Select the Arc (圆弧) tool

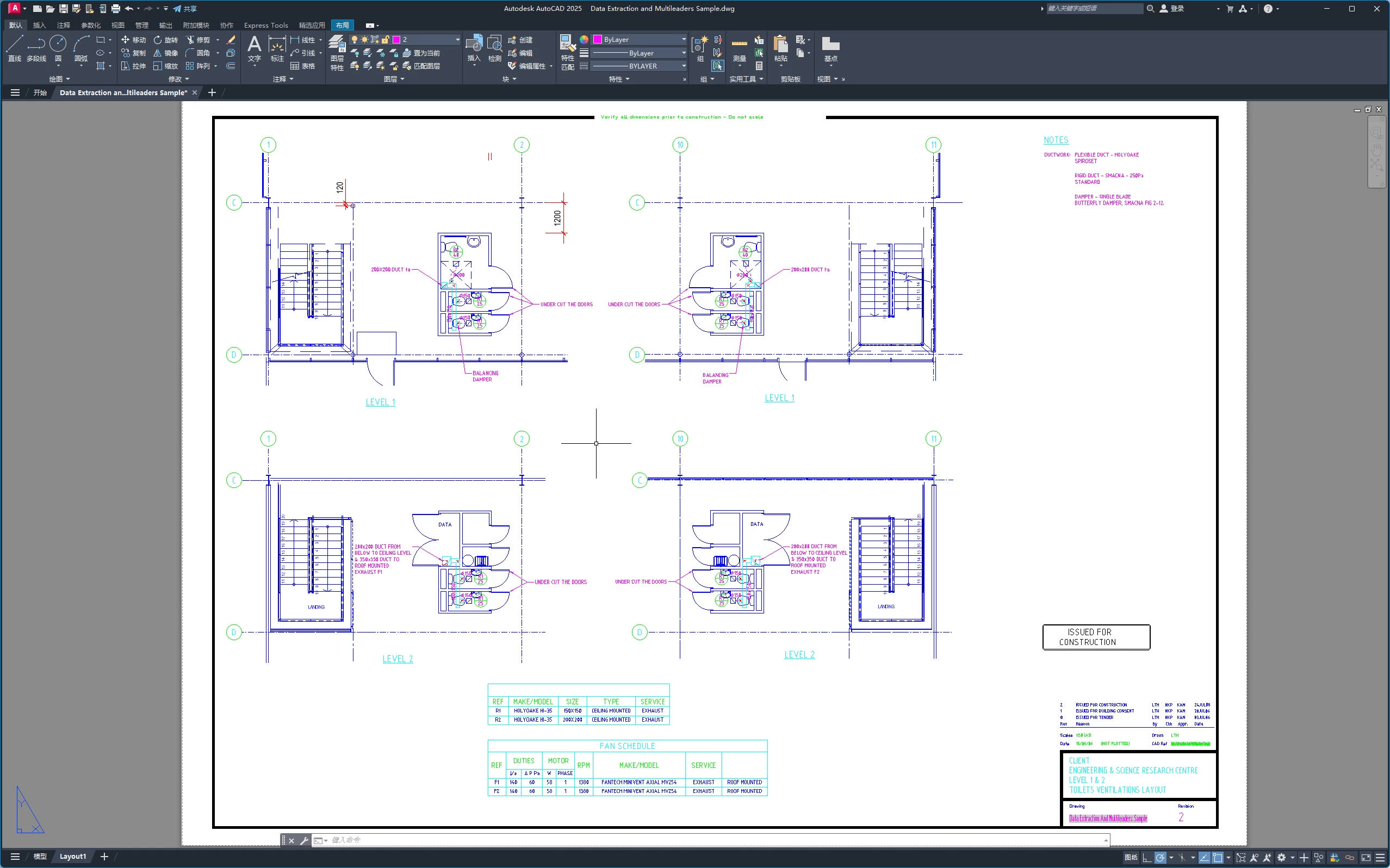tap(81, 48)
